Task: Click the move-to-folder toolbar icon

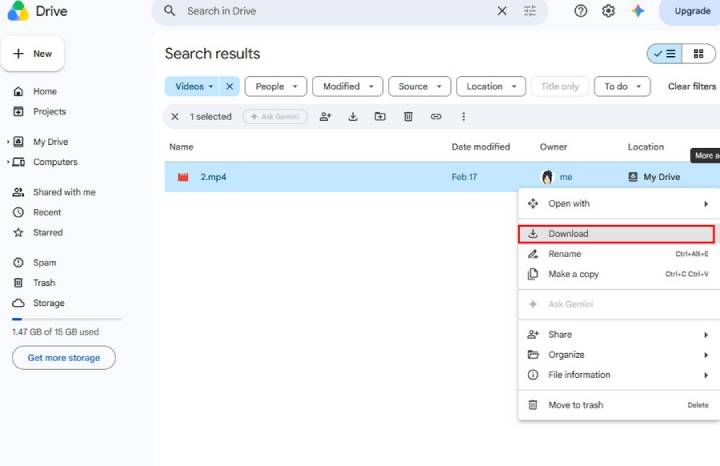Action: pyautogui.click(x=380, y=117)
